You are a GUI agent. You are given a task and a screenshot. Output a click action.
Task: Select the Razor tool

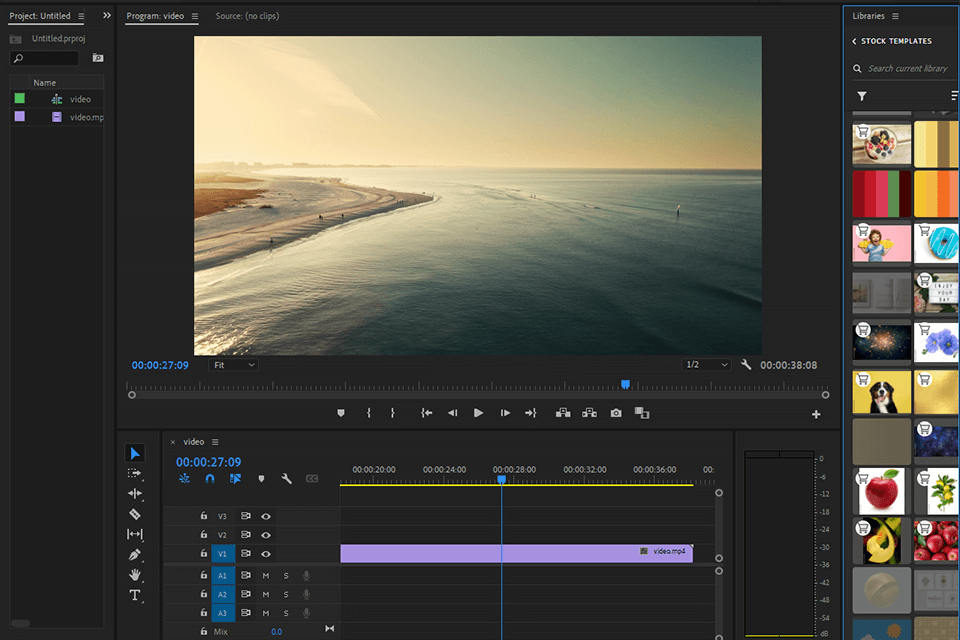135,514
